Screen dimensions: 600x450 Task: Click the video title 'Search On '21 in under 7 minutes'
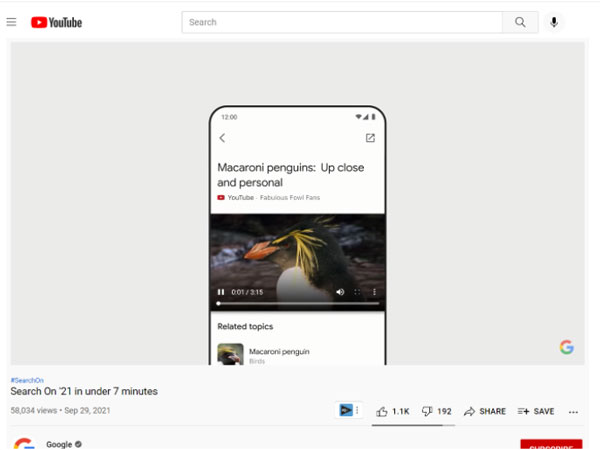tap(84, 391)
